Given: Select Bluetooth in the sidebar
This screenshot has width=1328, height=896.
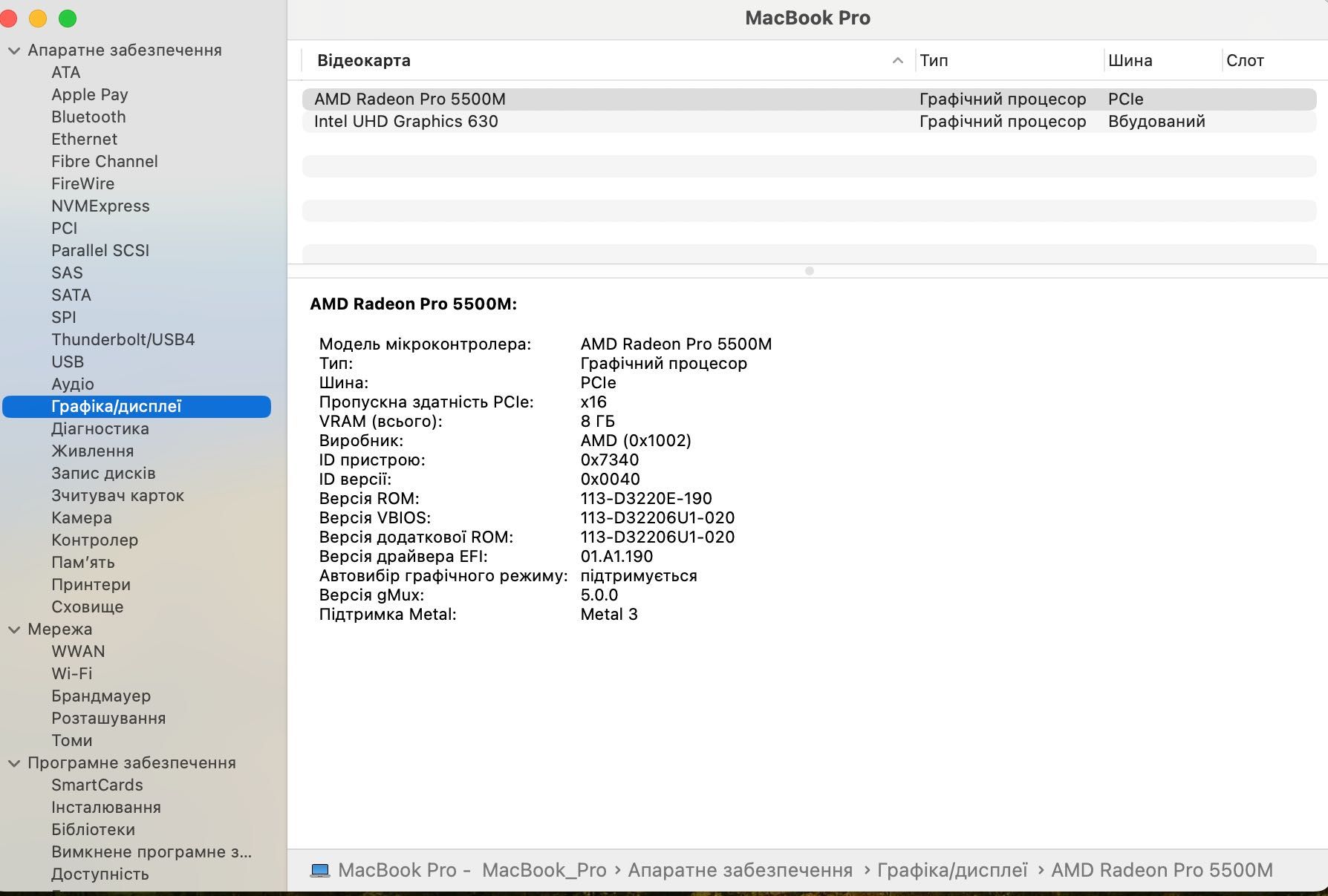Looking at the screenshot, I should (x=88, y=117).
